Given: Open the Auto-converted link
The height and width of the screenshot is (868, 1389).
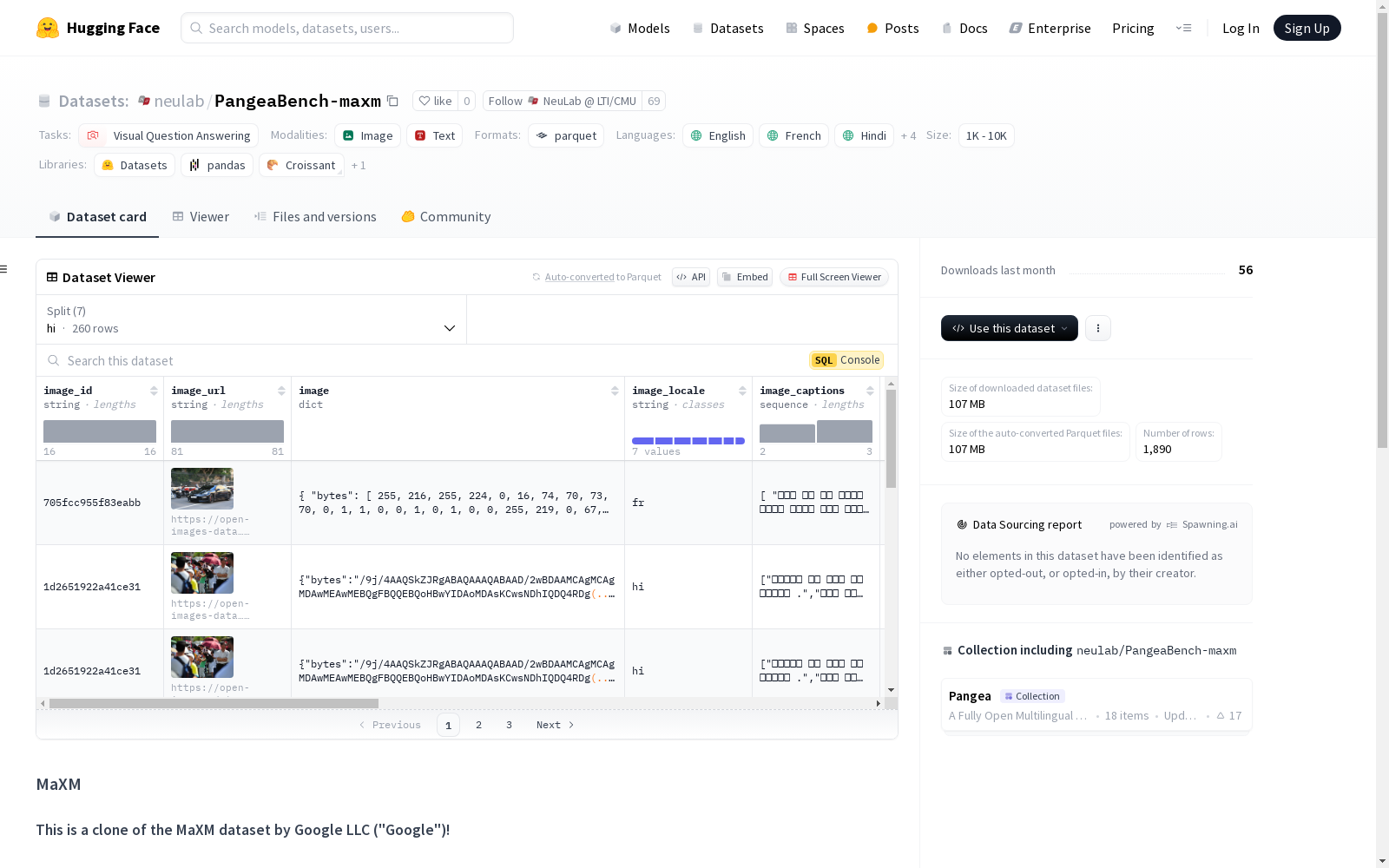Looking at the screenshot, I should pos(579,277).
